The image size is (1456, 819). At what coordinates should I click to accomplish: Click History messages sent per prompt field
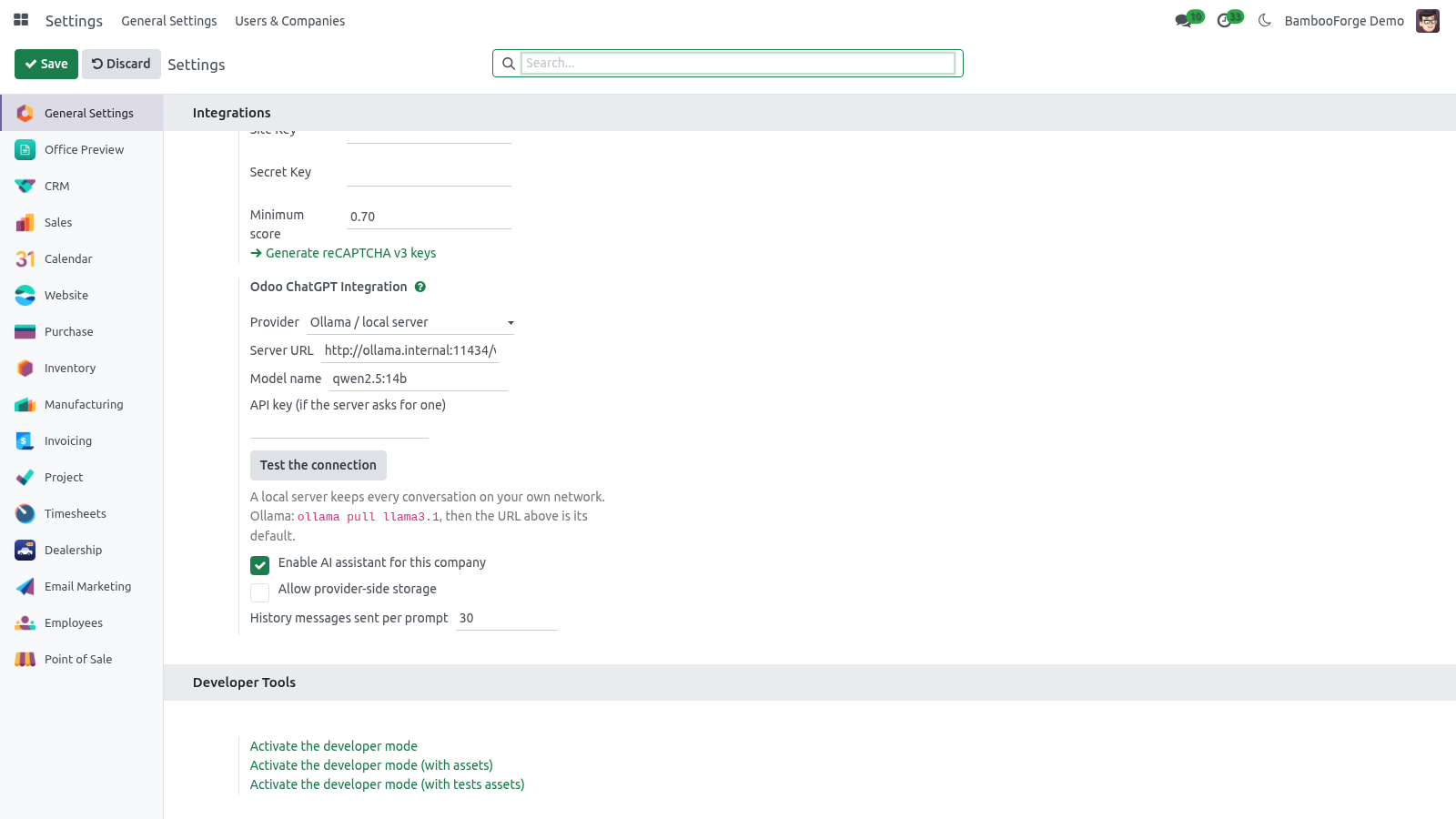507,618
